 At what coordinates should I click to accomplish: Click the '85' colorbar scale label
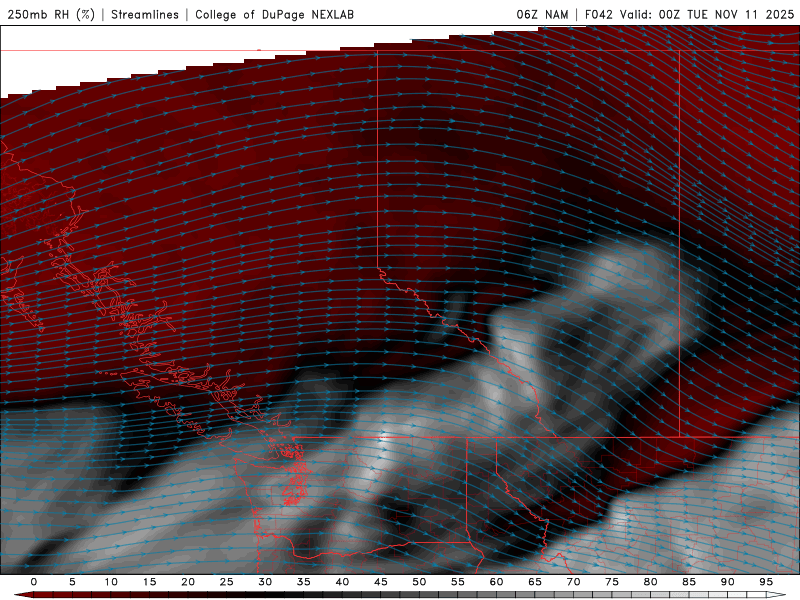(689, 582)
